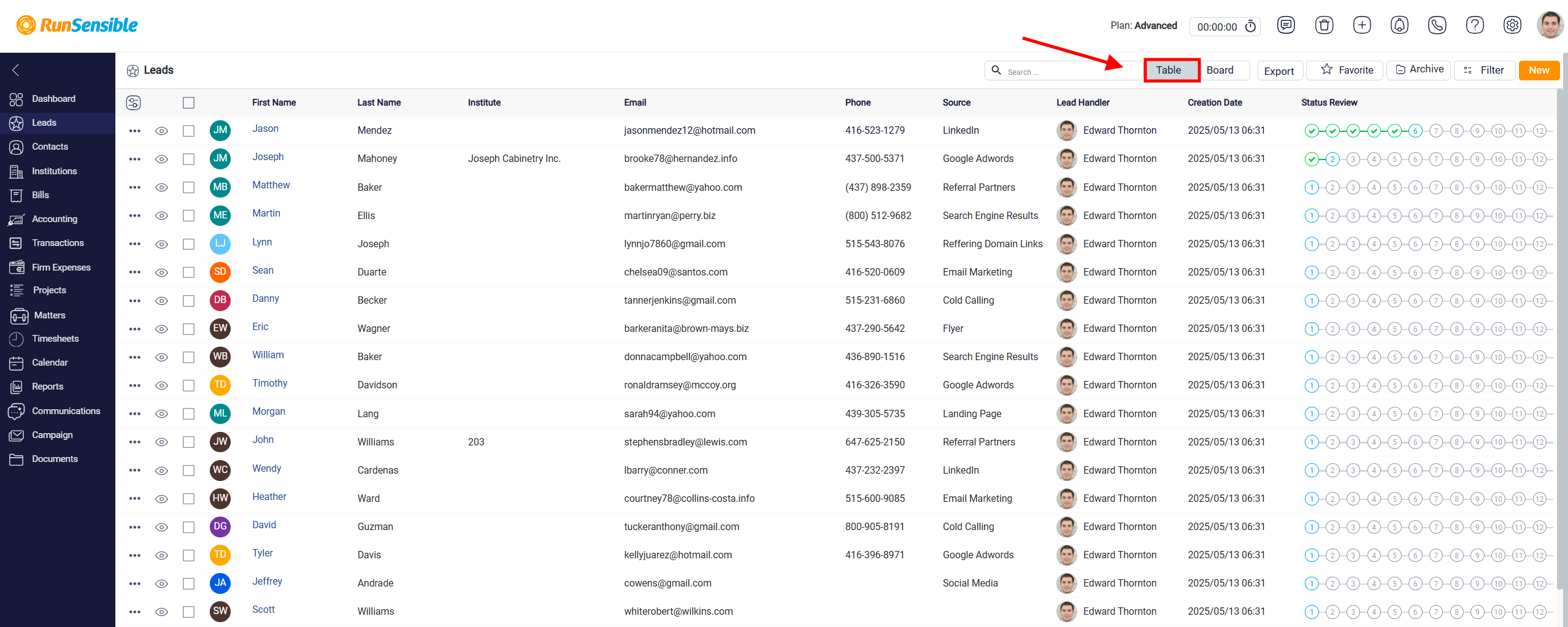Open three-dot menu for Sean Duarte row
Screen dimensions: 1568x627
point(135,272)
